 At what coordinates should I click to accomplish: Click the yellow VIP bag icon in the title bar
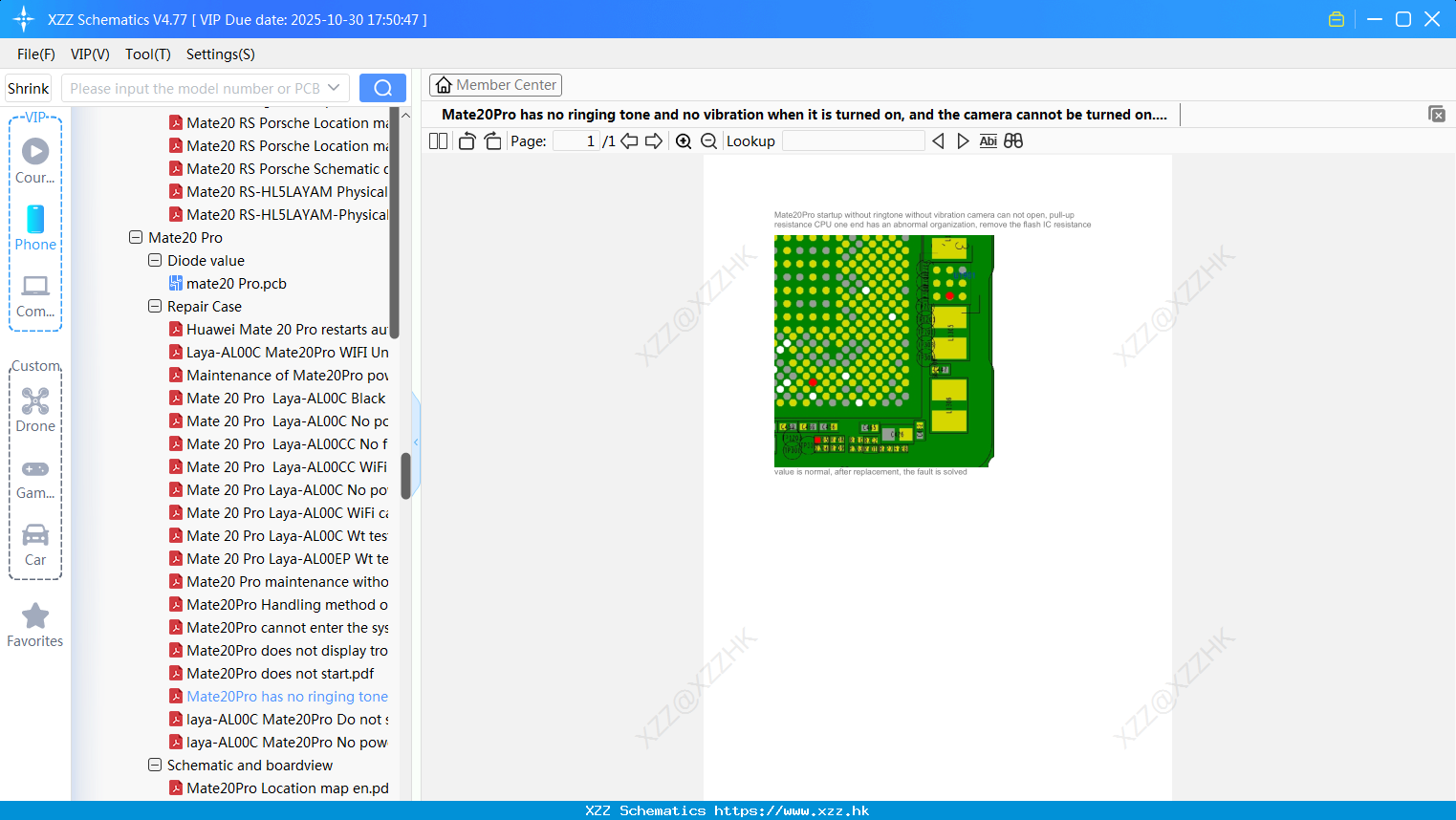click(1336, 19)
